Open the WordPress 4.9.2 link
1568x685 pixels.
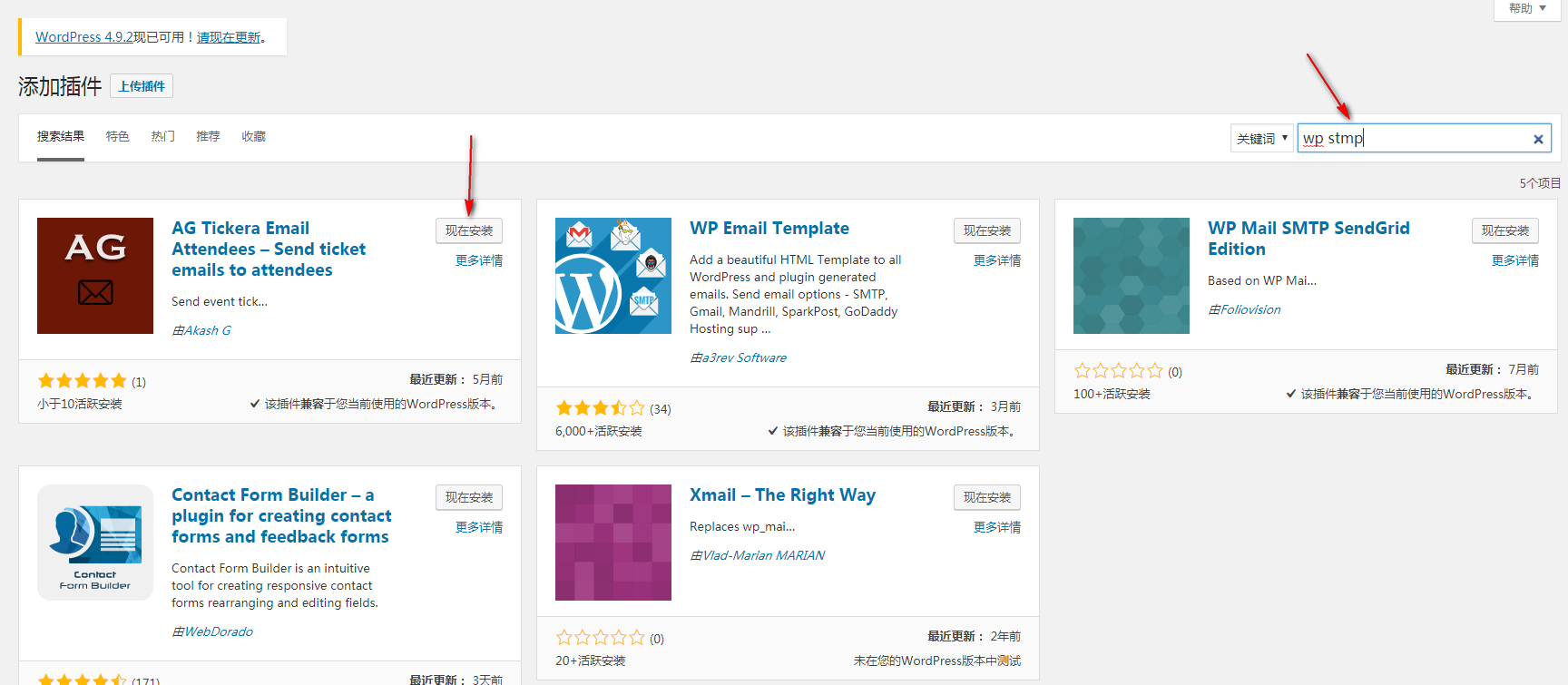84,37
